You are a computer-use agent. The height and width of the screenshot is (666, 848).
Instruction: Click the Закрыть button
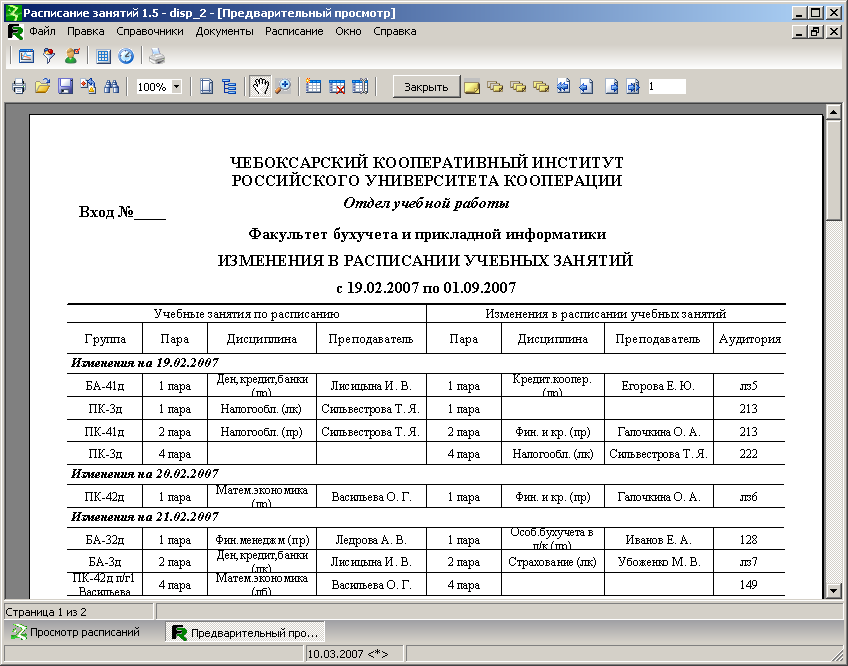pyautogui.click(x=426, y=87)
